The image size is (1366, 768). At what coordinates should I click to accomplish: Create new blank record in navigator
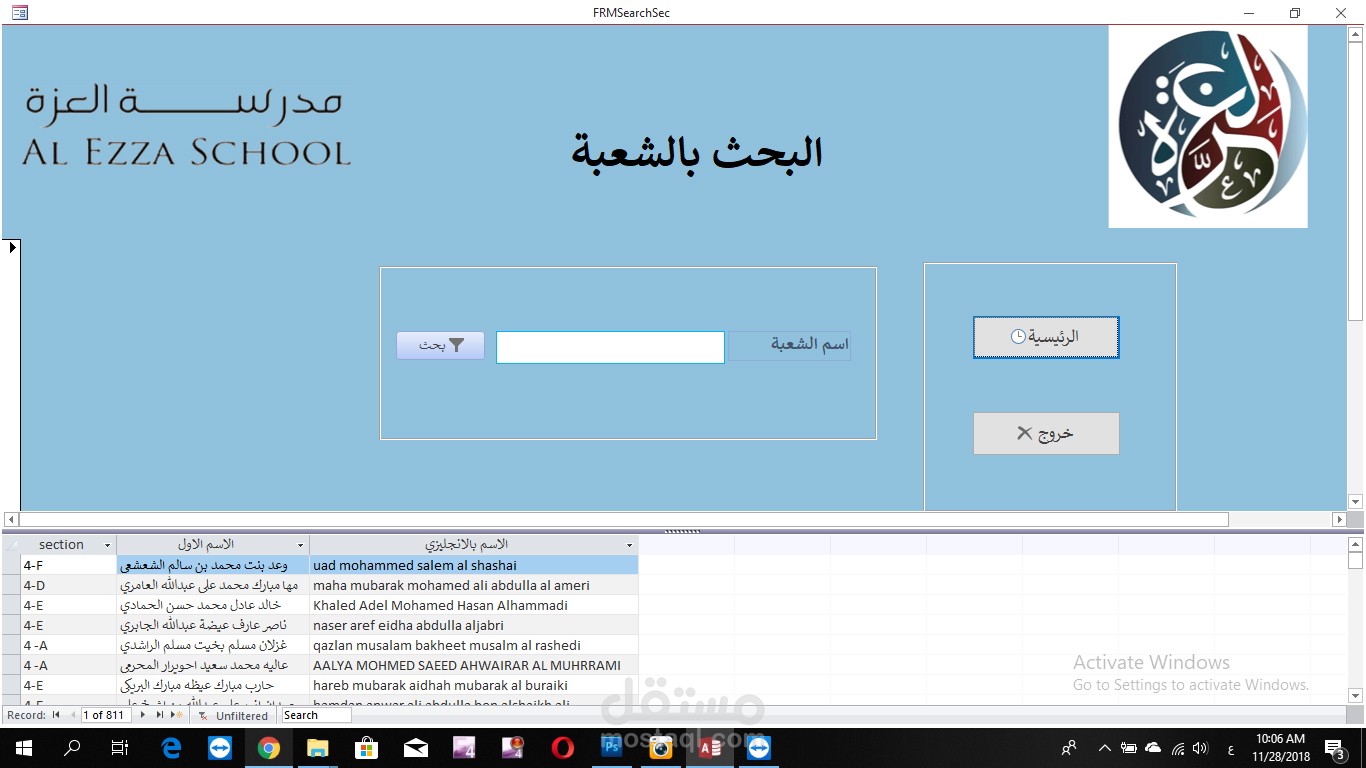pyautogui.click(x=178, y=715)
